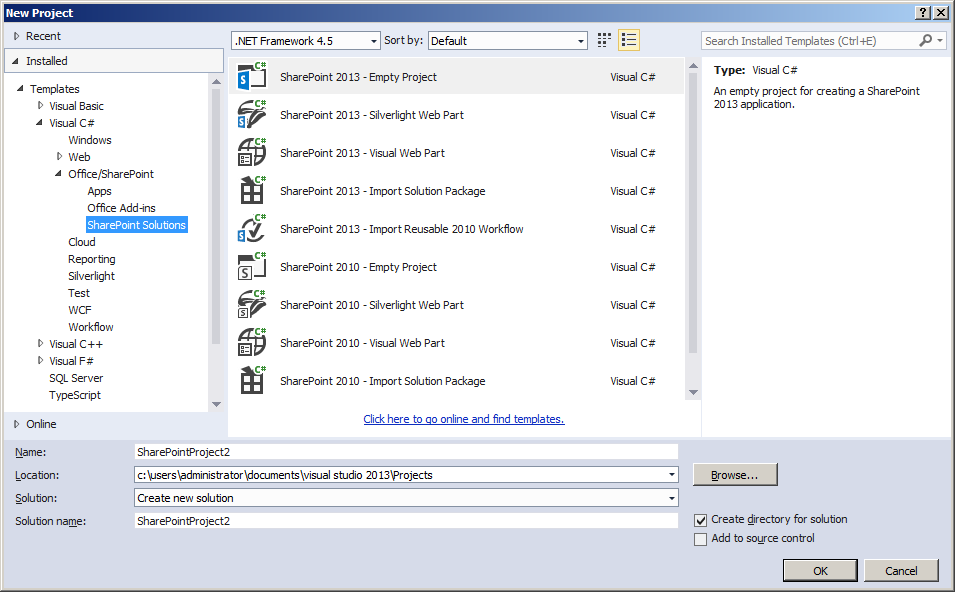Screen dimensions: 955x592
Task: Click SharePoint 2010 Silverlight Web Part icon
Action: [252, 305]
